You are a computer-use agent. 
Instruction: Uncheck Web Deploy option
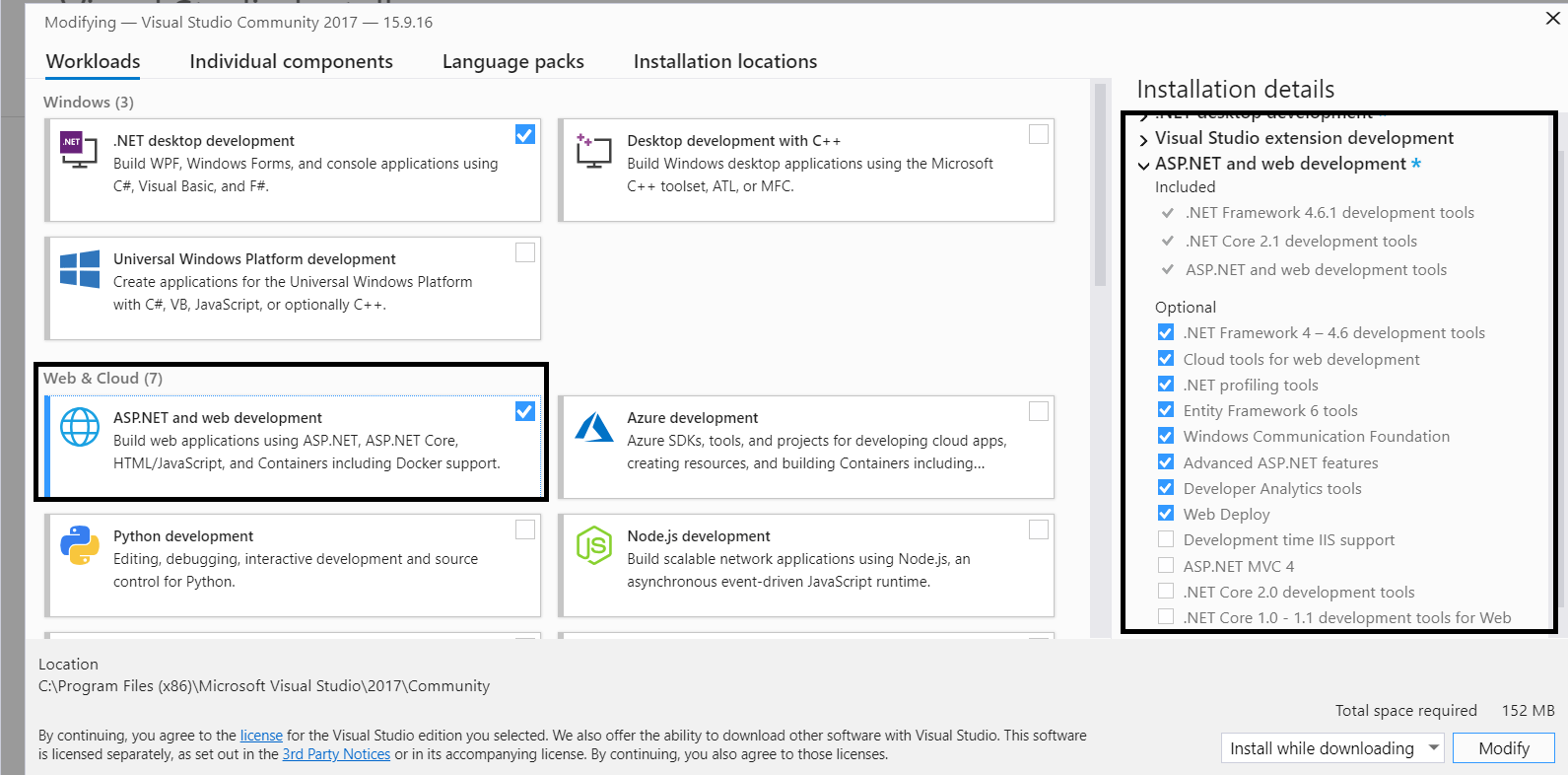click(x=1166, y=514)
